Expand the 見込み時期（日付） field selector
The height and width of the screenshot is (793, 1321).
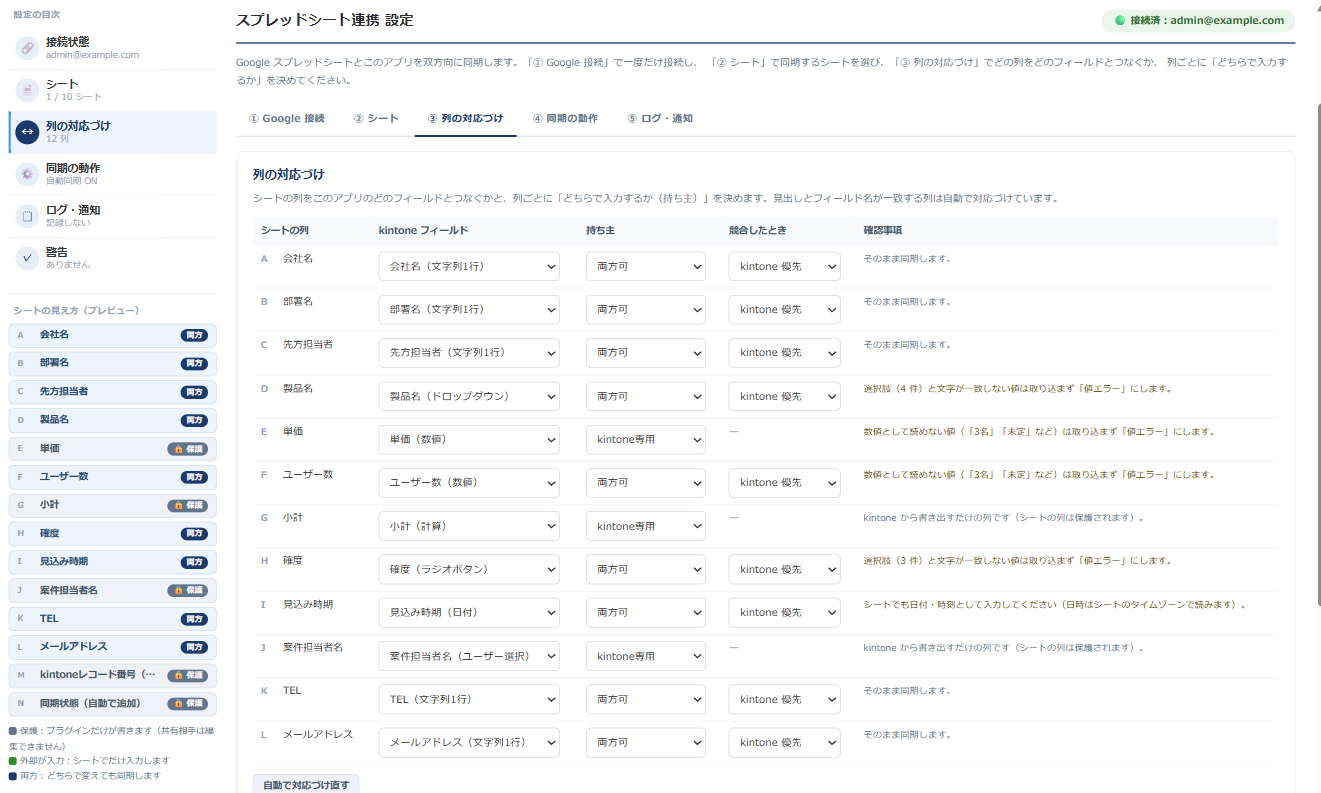tap(469, 612)
